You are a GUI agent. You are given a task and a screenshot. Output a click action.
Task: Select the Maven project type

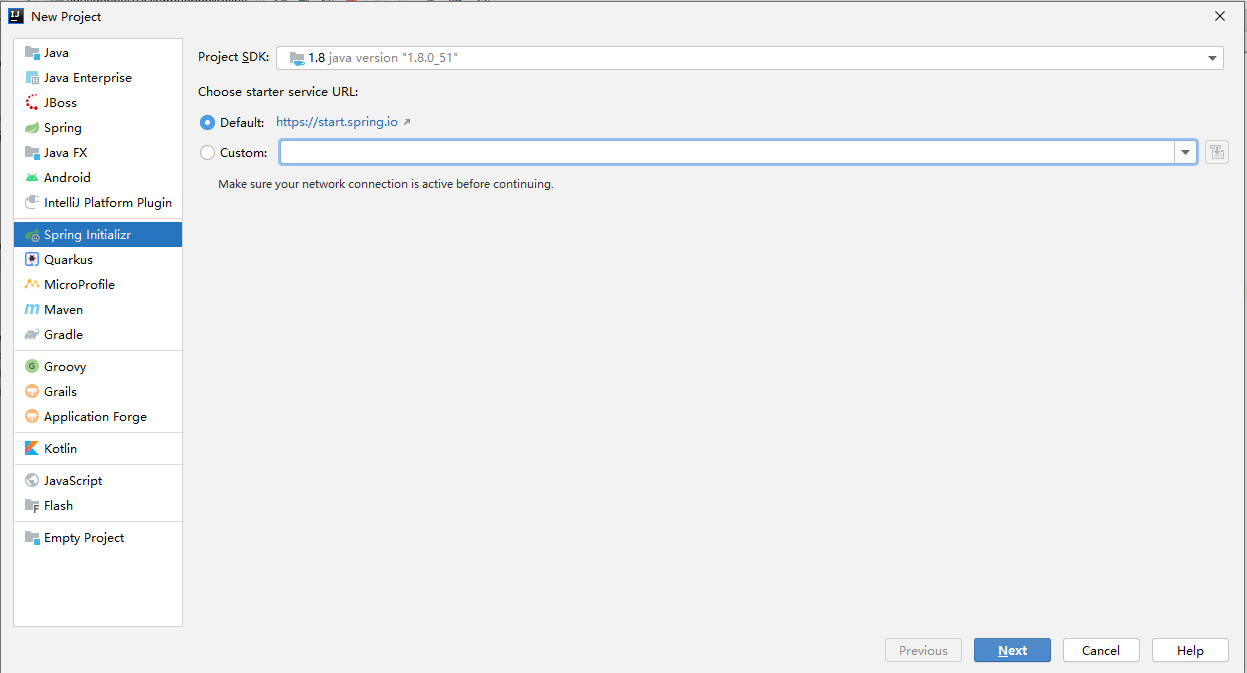point(98,310)
